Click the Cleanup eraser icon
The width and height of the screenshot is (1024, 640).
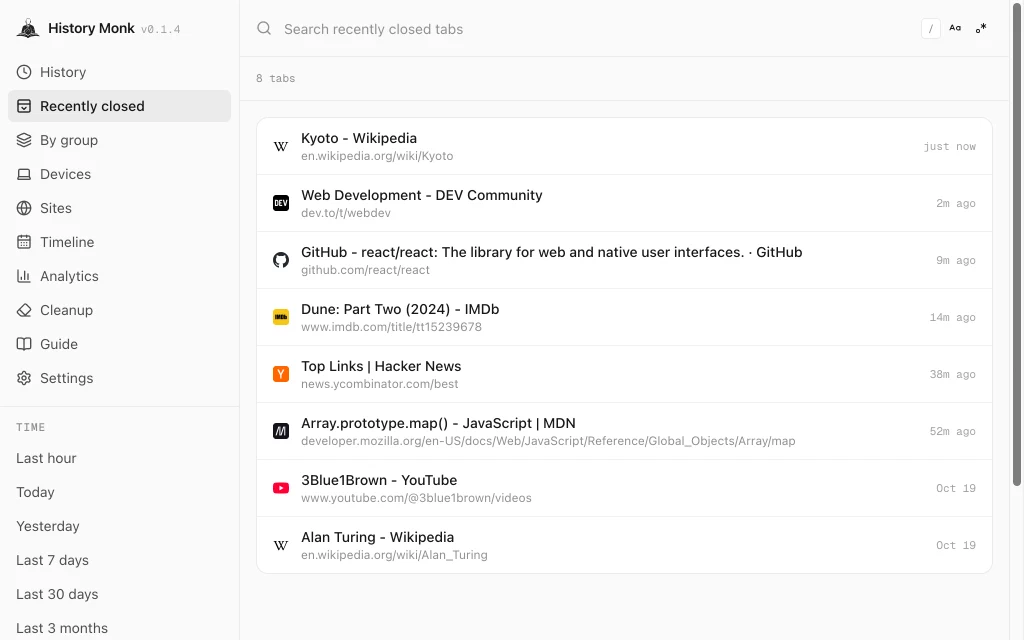24,310
